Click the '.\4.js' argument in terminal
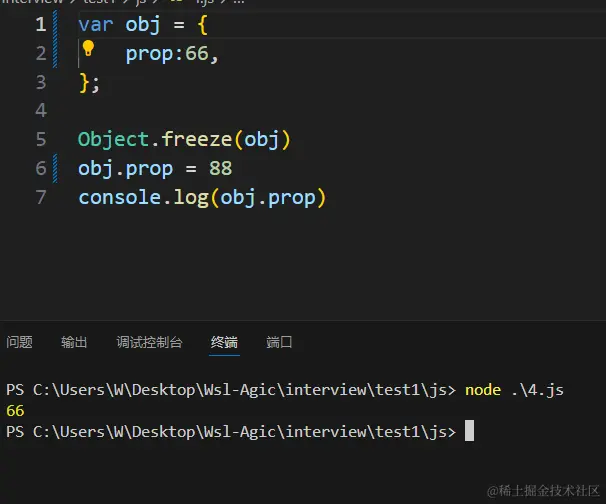 click(x=538, y=390)
